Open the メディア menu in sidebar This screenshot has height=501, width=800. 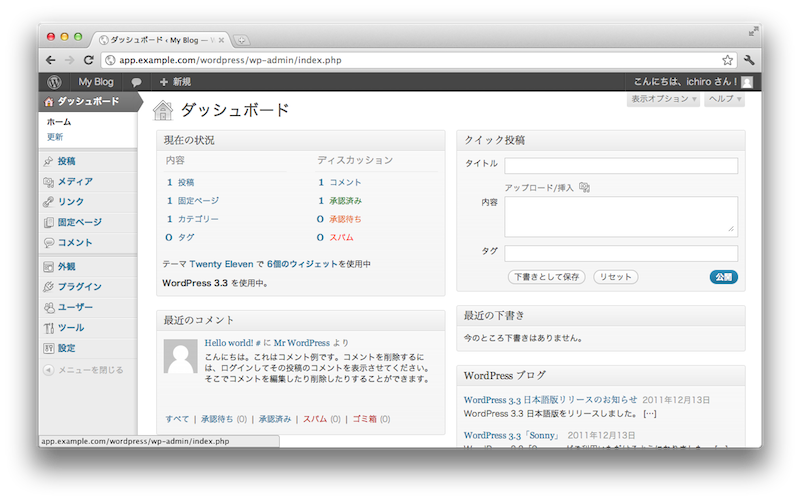(75, 182)
